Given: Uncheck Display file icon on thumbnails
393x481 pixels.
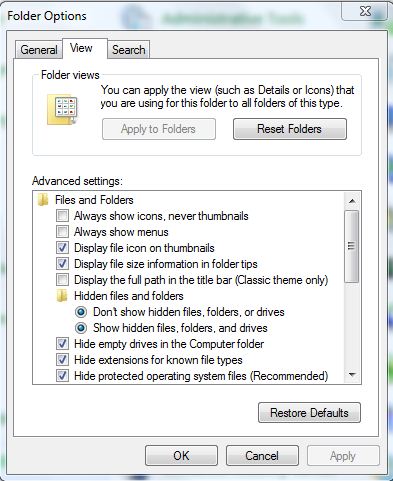Looking at the screenshot, I should 62,248.
